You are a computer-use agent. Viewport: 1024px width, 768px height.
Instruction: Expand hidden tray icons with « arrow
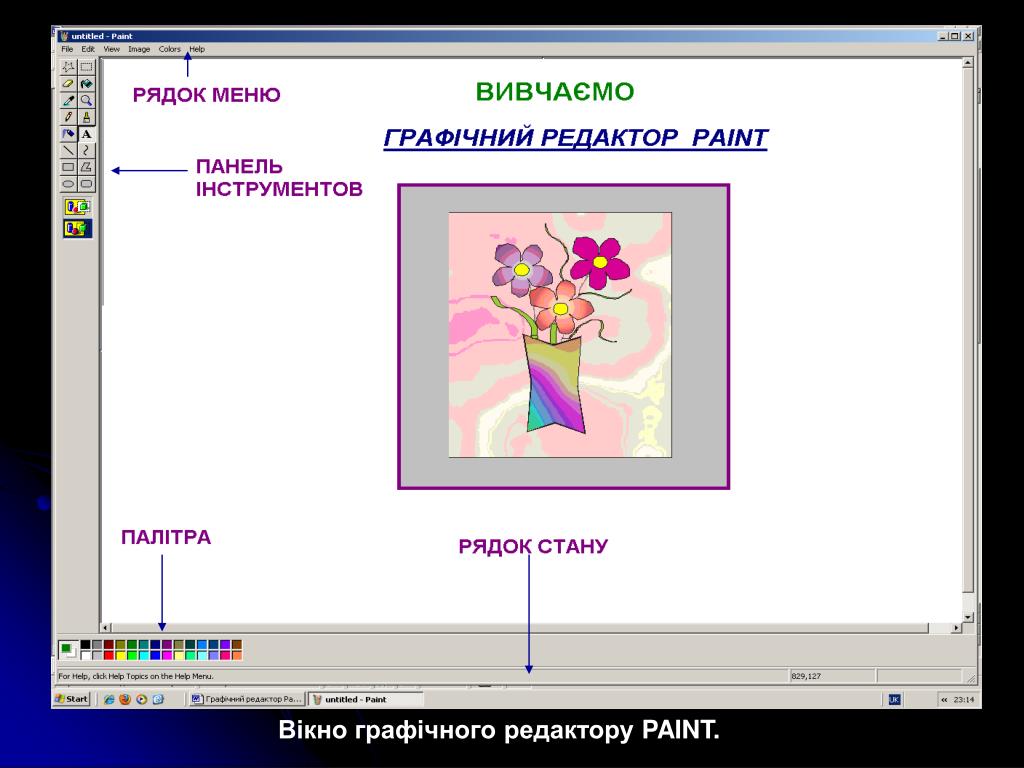point(944,699)
